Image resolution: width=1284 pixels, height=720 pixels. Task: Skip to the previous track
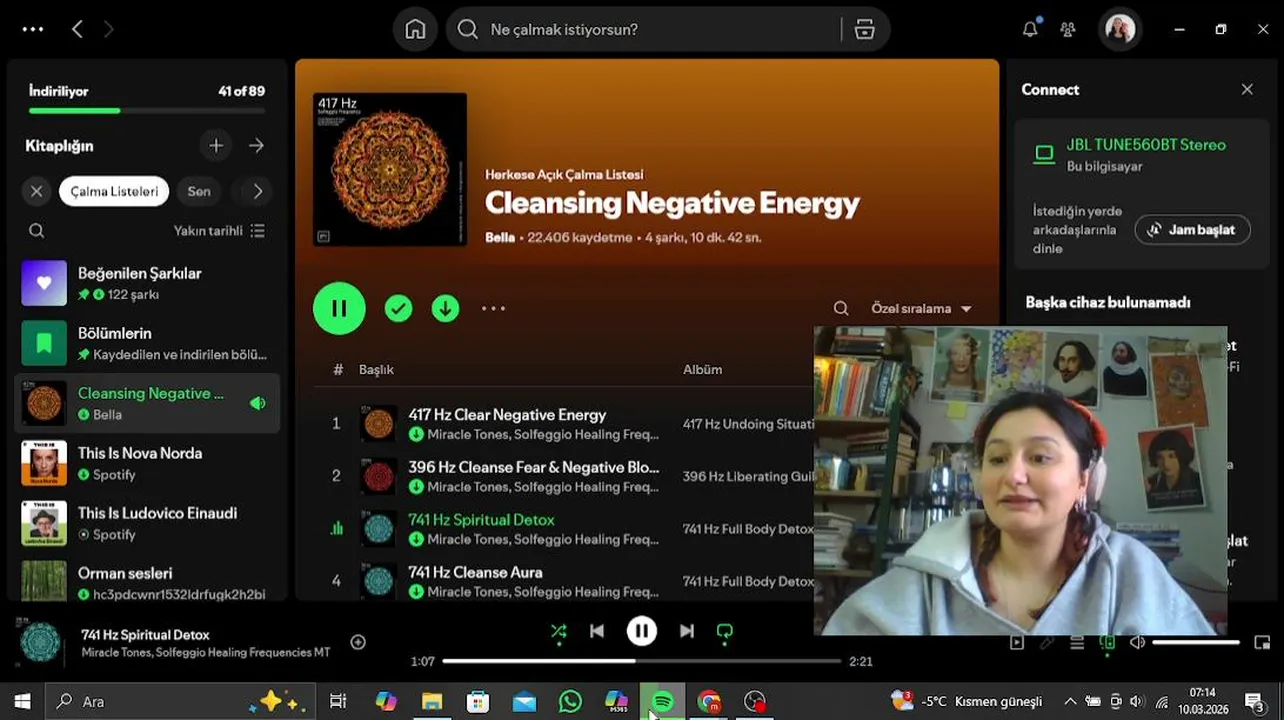[x=597, y=631]
